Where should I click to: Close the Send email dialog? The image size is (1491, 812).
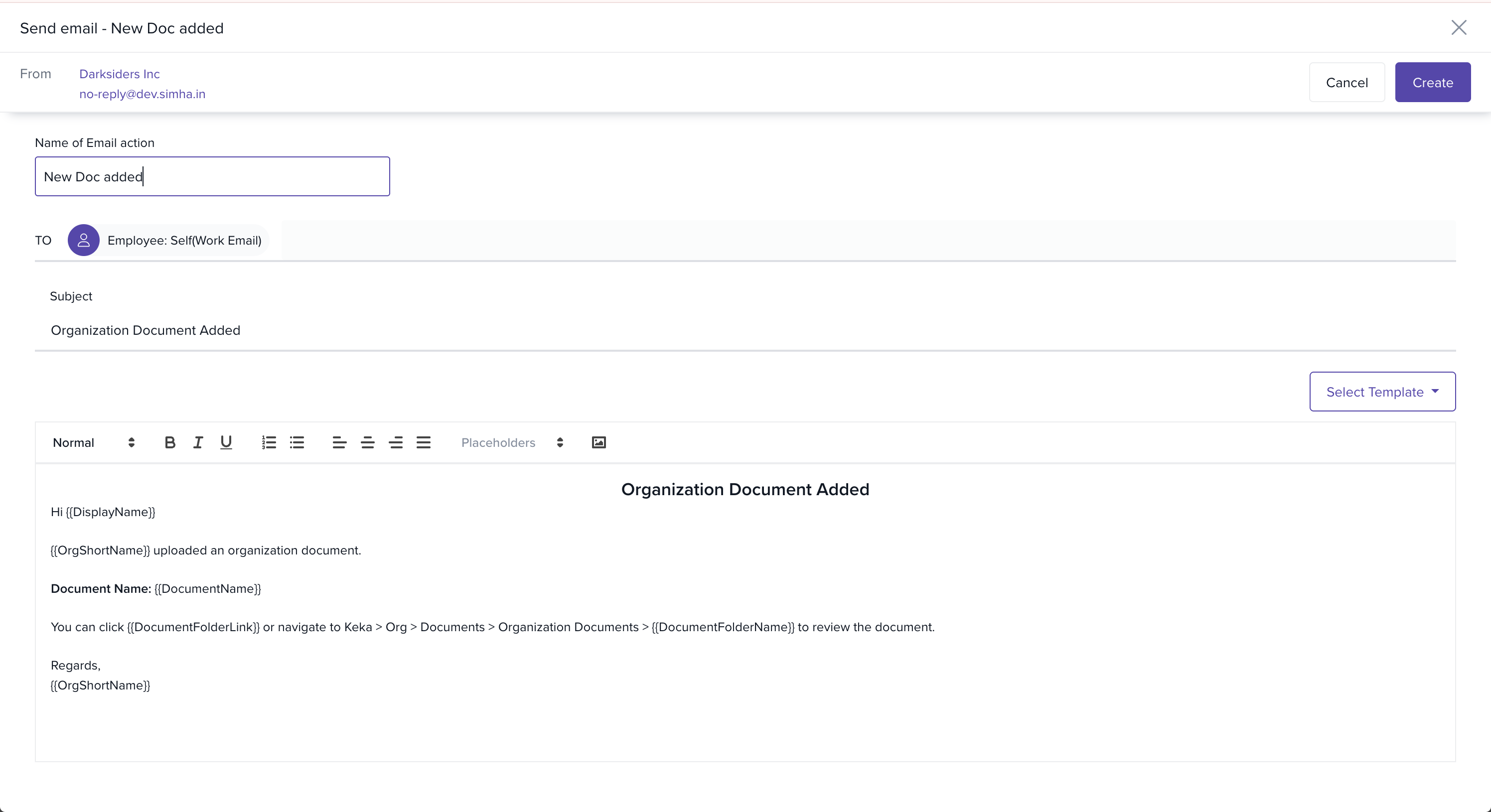pyautogui.click(x=1459, y=28)
